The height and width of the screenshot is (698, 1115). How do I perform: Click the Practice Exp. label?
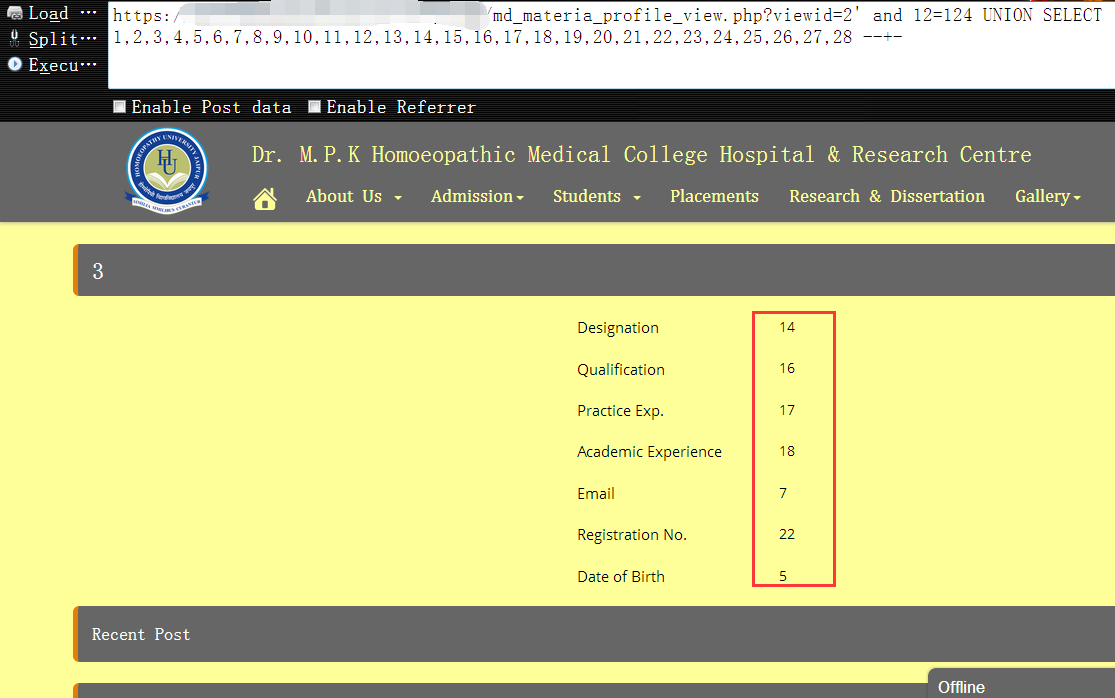tap(620, 411)
